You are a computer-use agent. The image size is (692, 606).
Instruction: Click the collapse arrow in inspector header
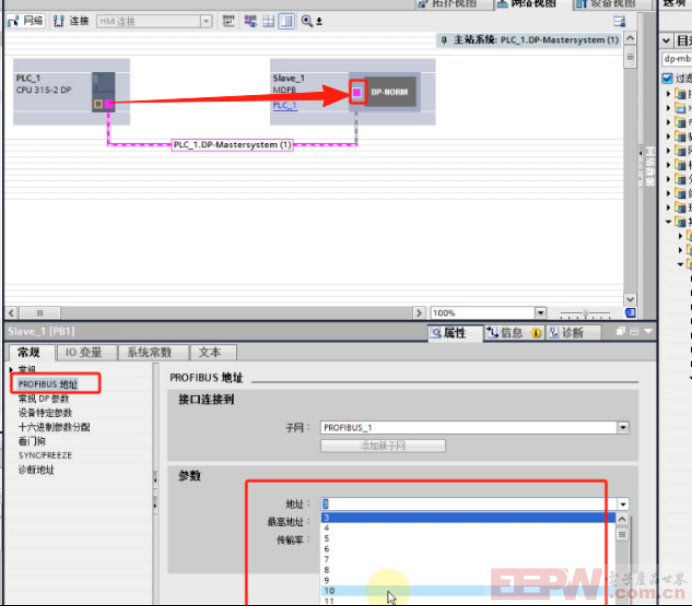(x=648, y=331)
